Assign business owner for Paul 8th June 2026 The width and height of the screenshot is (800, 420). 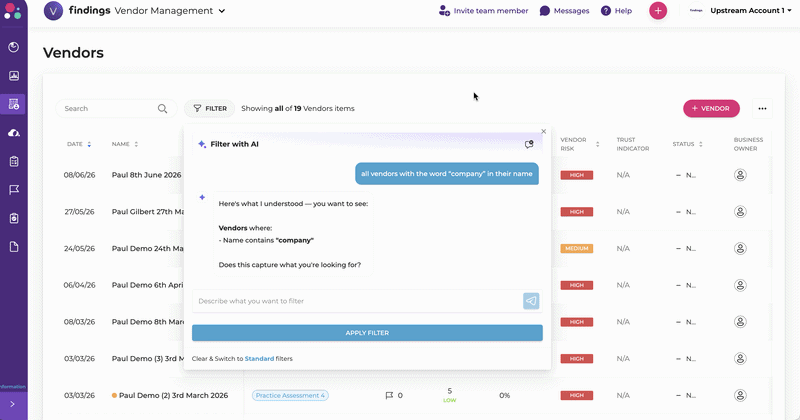[740, 175]
